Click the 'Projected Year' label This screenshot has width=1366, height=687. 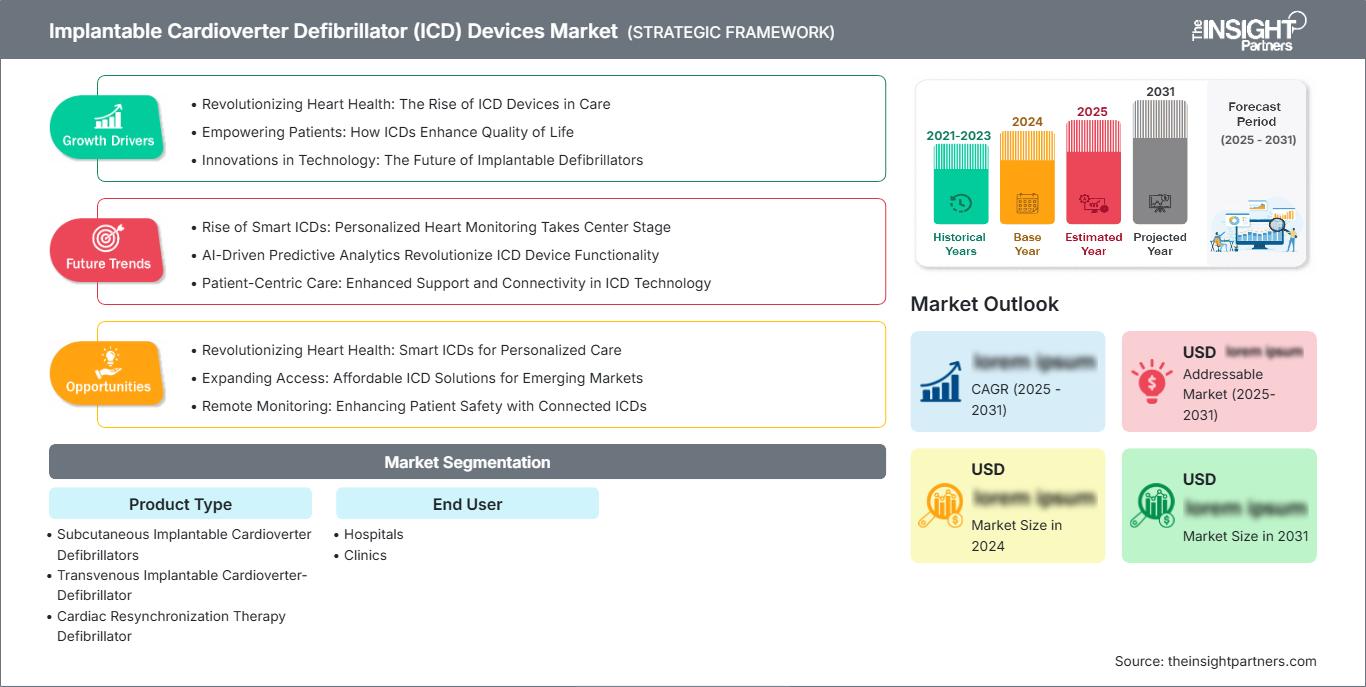1160,244
